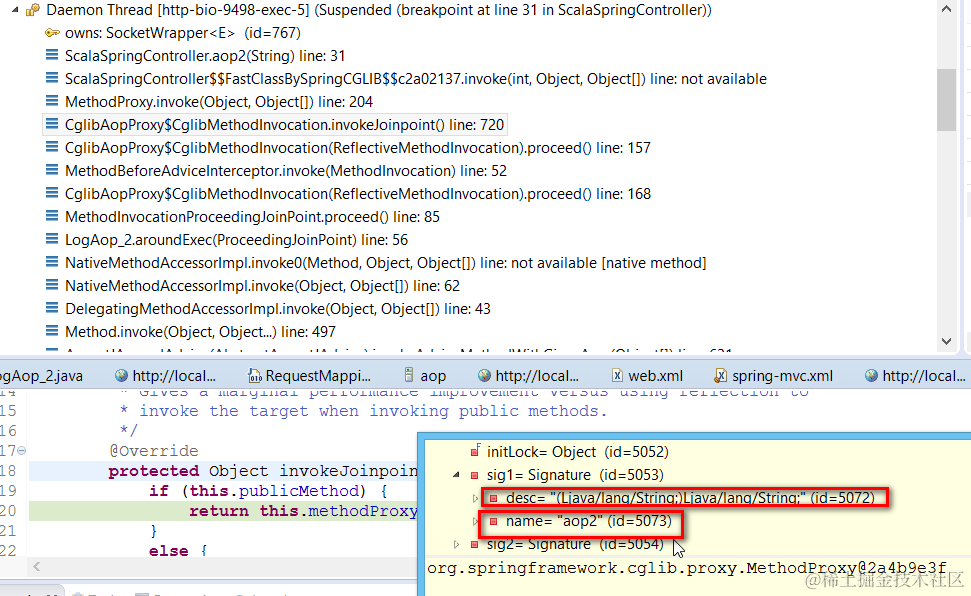Click frame icon of NativeMethodAccessorImpl.invoke0 native method
Screen dimensions: 971x596
pos(52,263)
